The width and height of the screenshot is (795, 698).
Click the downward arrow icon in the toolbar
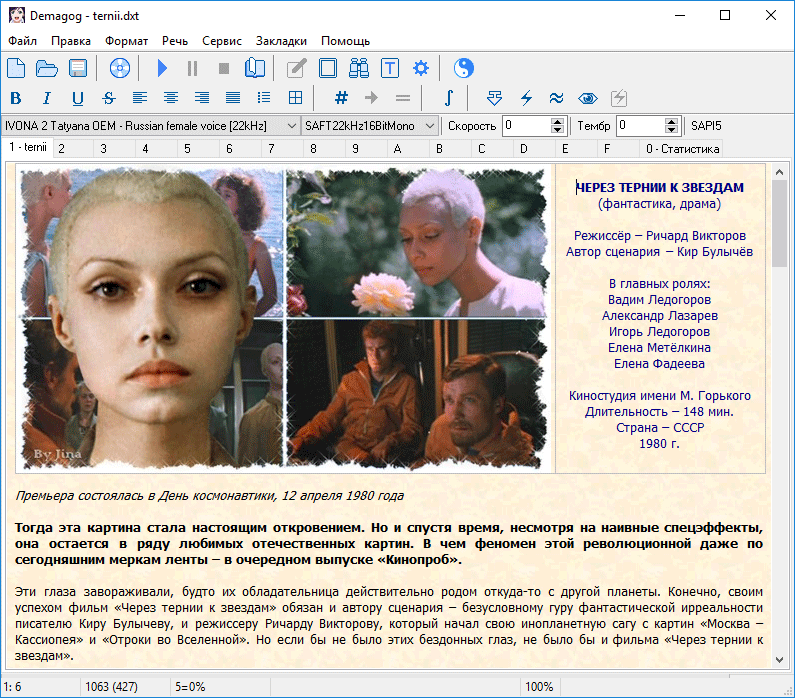coord(494,97)
